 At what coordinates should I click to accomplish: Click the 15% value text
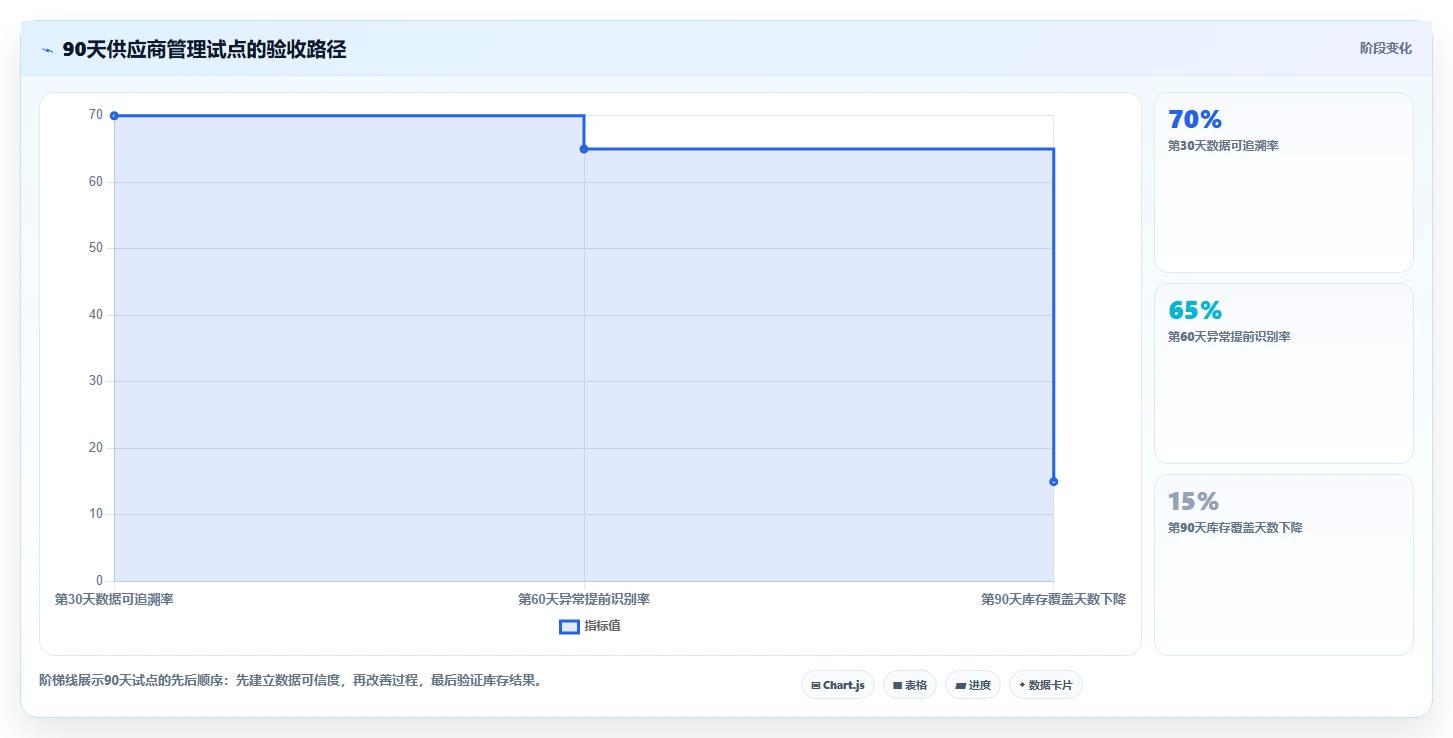point(1193,501)
